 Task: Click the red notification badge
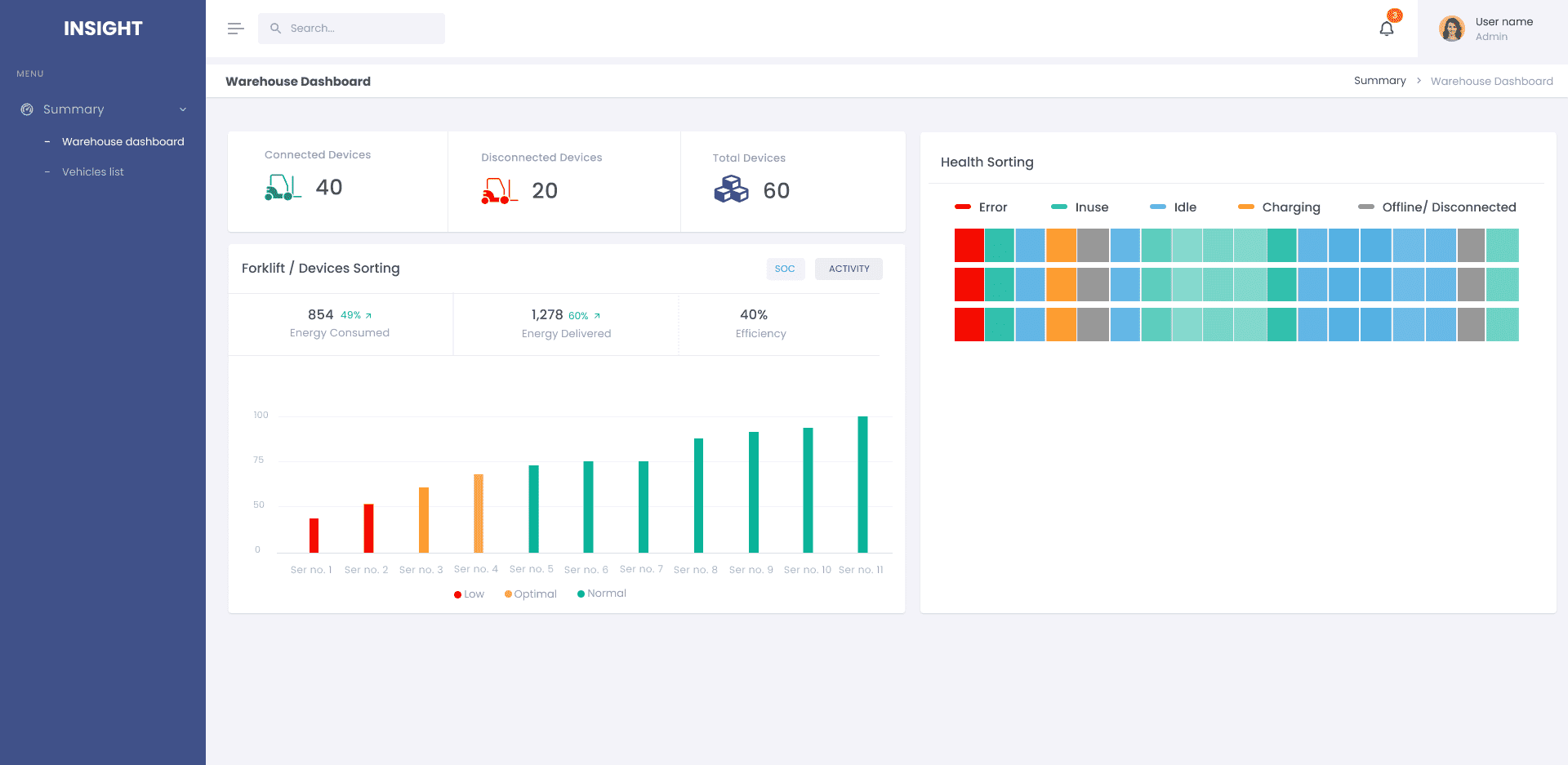[x=1395, y=16]
